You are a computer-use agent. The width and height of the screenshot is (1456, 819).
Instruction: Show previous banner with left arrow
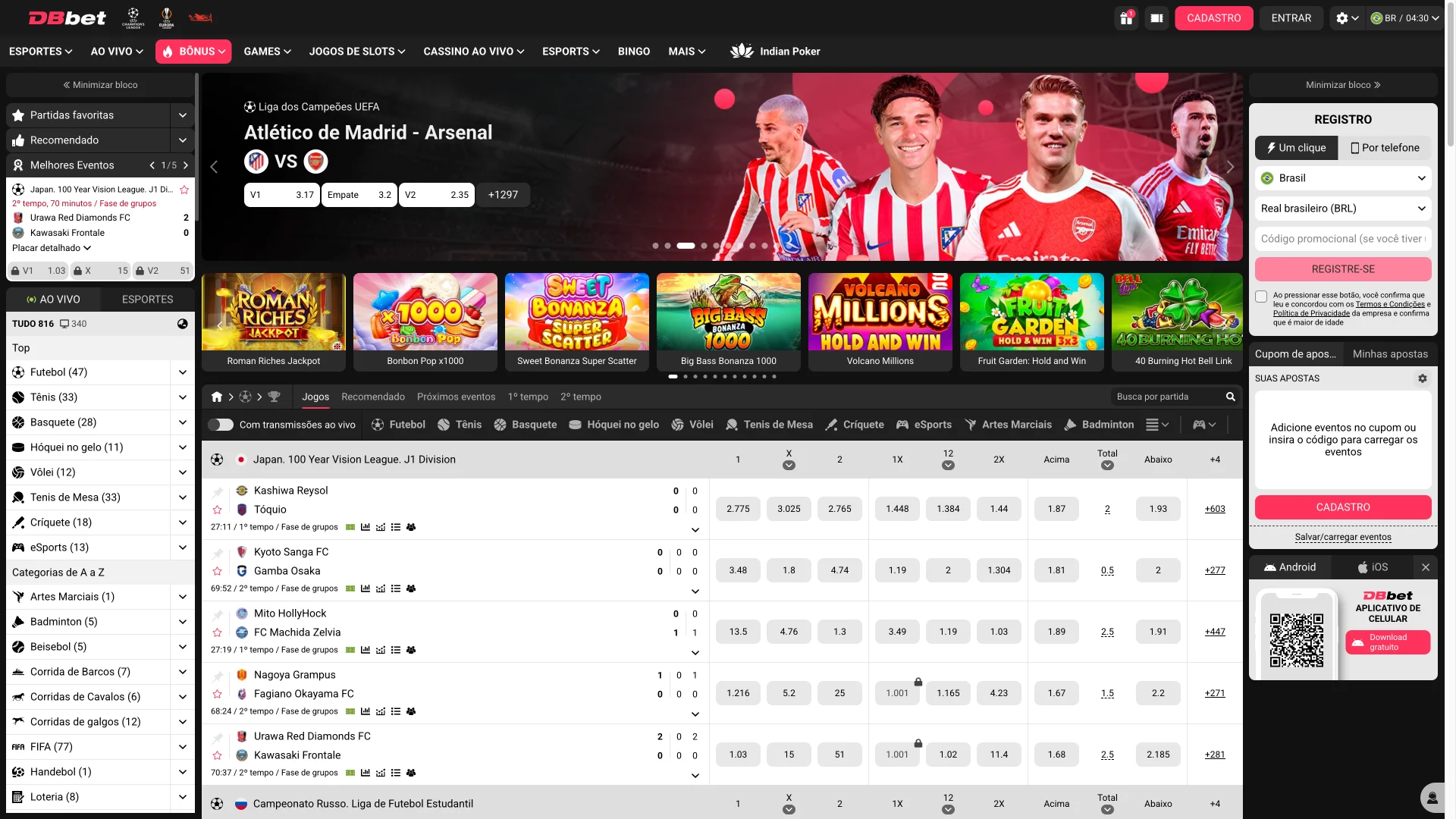[214, 167]
